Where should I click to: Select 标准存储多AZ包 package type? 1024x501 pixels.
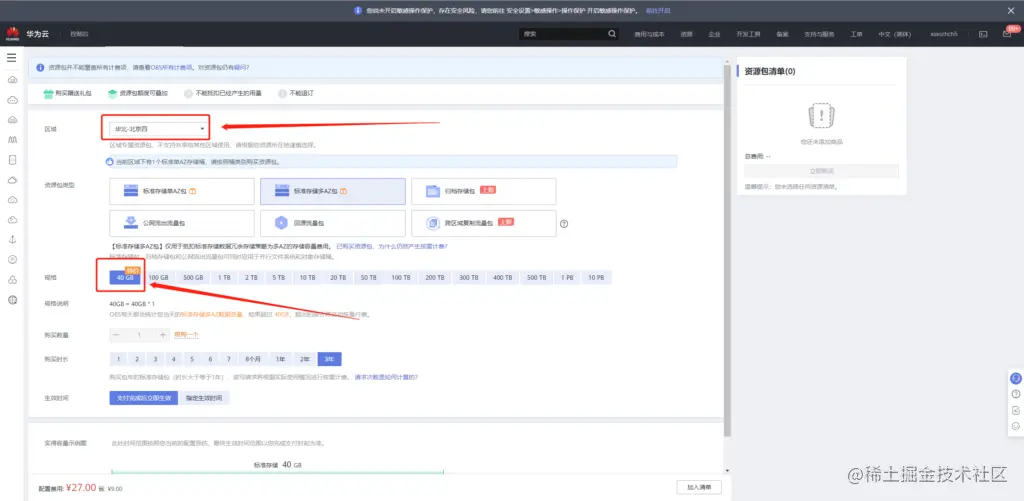click(332, 191)
